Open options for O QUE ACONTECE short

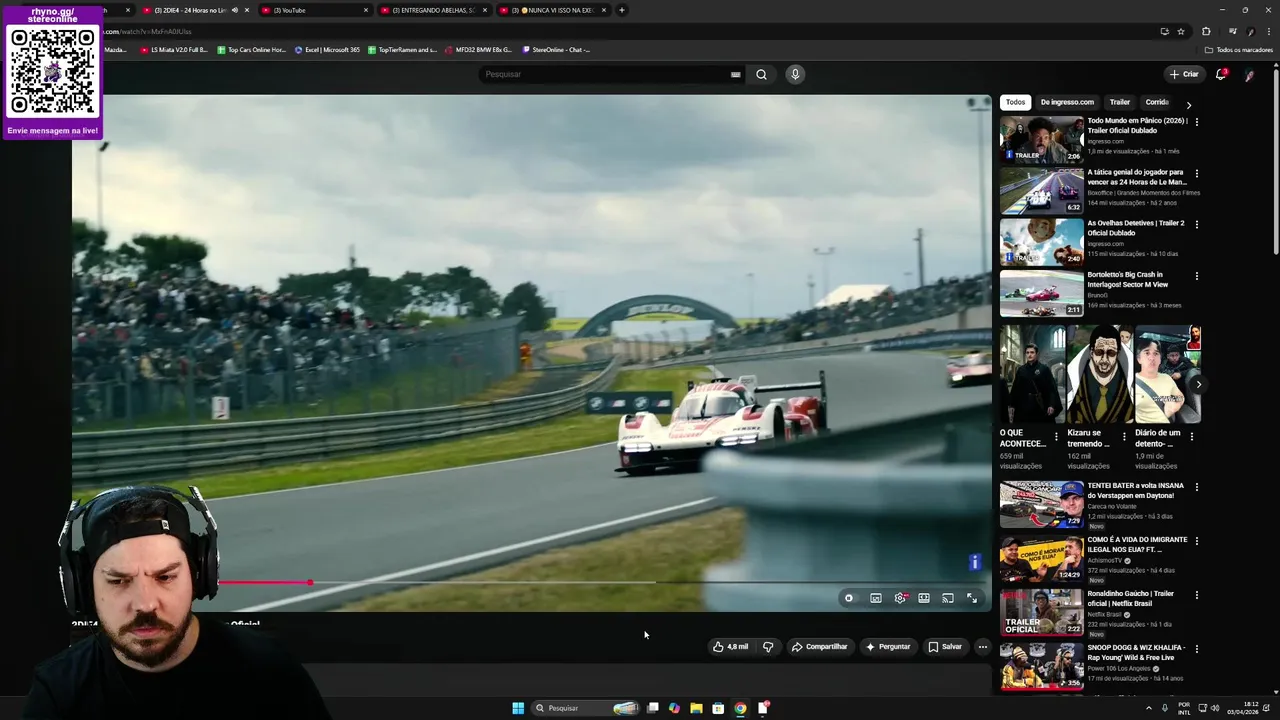point(1056,437)
